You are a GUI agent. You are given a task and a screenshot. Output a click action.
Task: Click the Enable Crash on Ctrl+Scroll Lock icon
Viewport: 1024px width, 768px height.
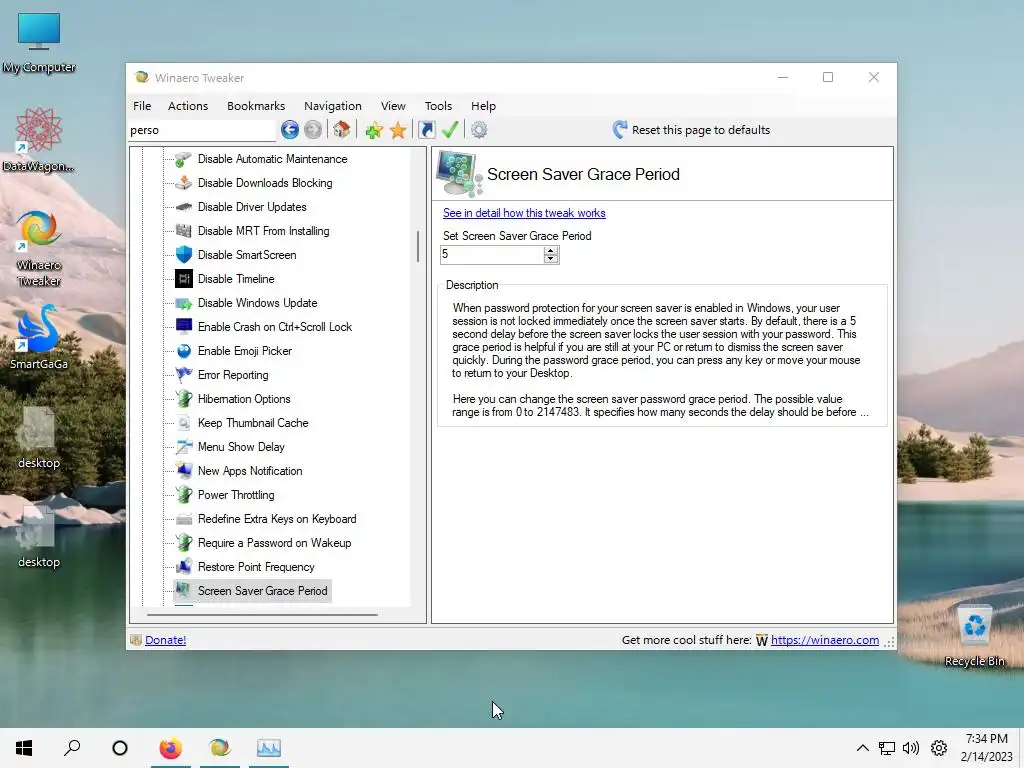pyautogui.click(x=184, y=327)
